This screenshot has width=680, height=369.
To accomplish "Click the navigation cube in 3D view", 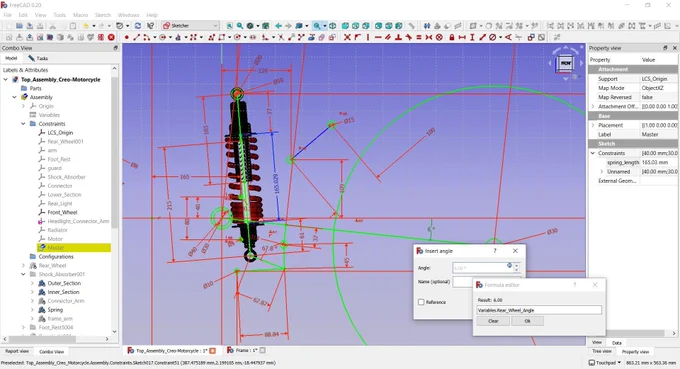I will [566, 63].
